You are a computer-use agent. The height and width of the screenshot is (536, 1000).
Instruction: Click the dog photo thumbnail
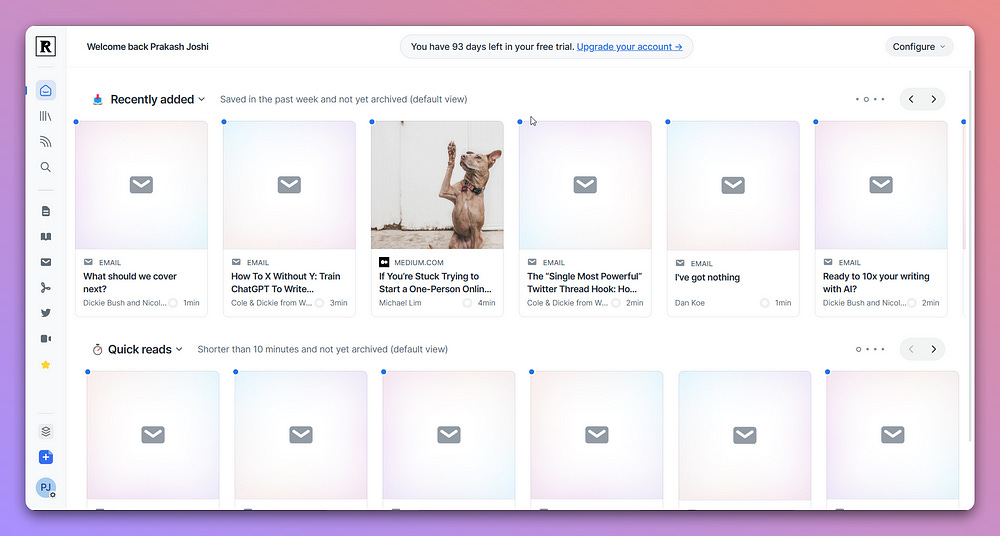[437, 185]
